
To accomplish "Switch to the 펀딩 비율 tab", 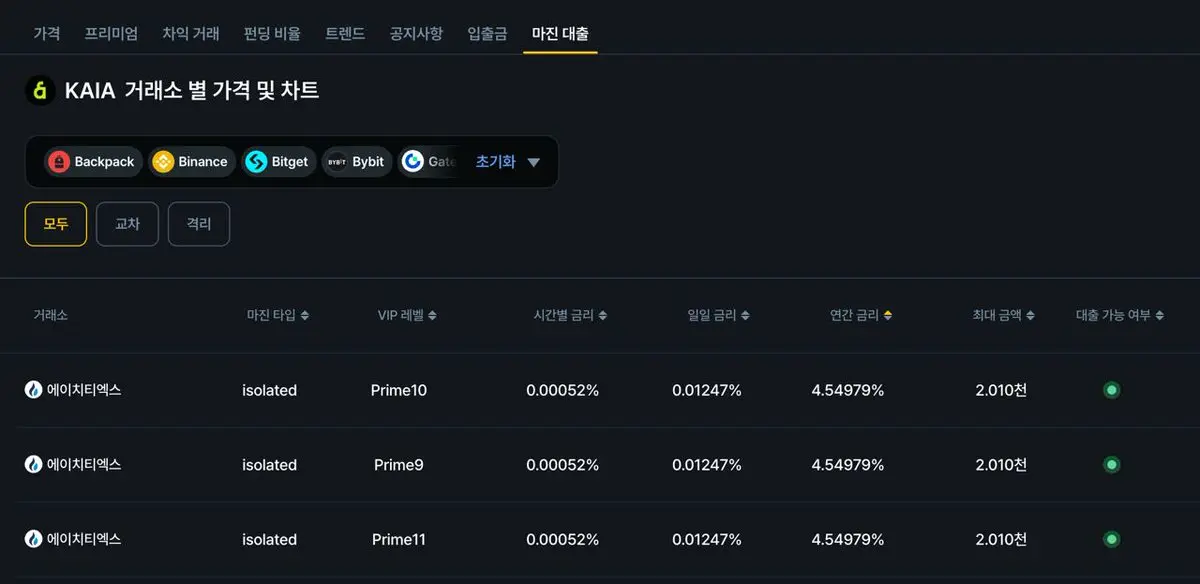I will coord(272,33).
